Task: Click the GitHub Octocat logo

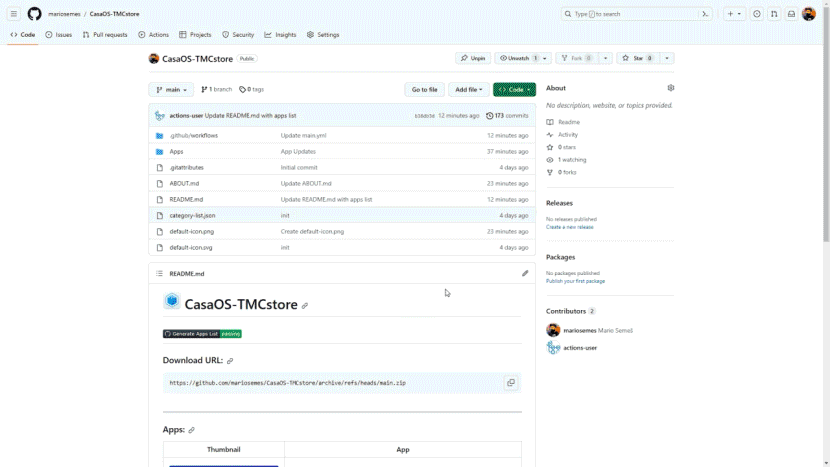Action: click(34, 14)
